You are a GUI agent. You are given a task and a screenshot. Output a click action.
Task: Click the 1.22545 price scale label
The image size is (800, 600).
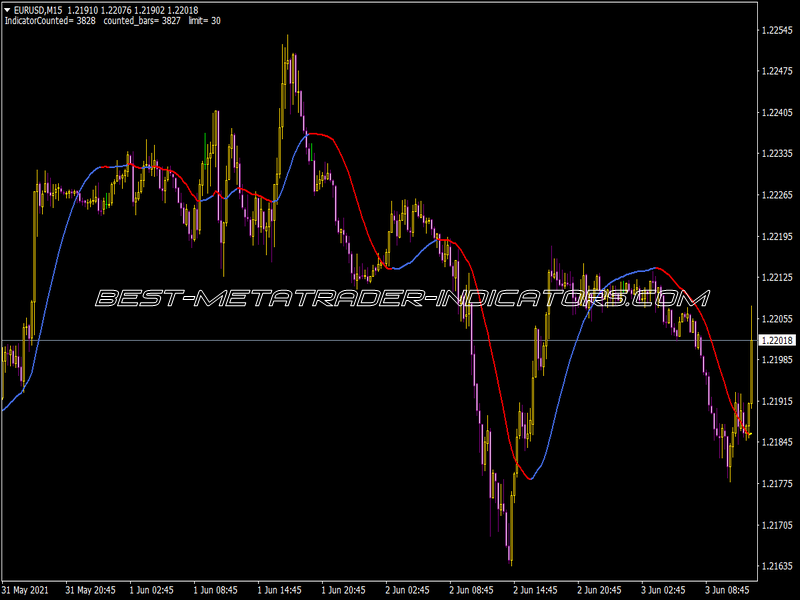pos(778,31)
